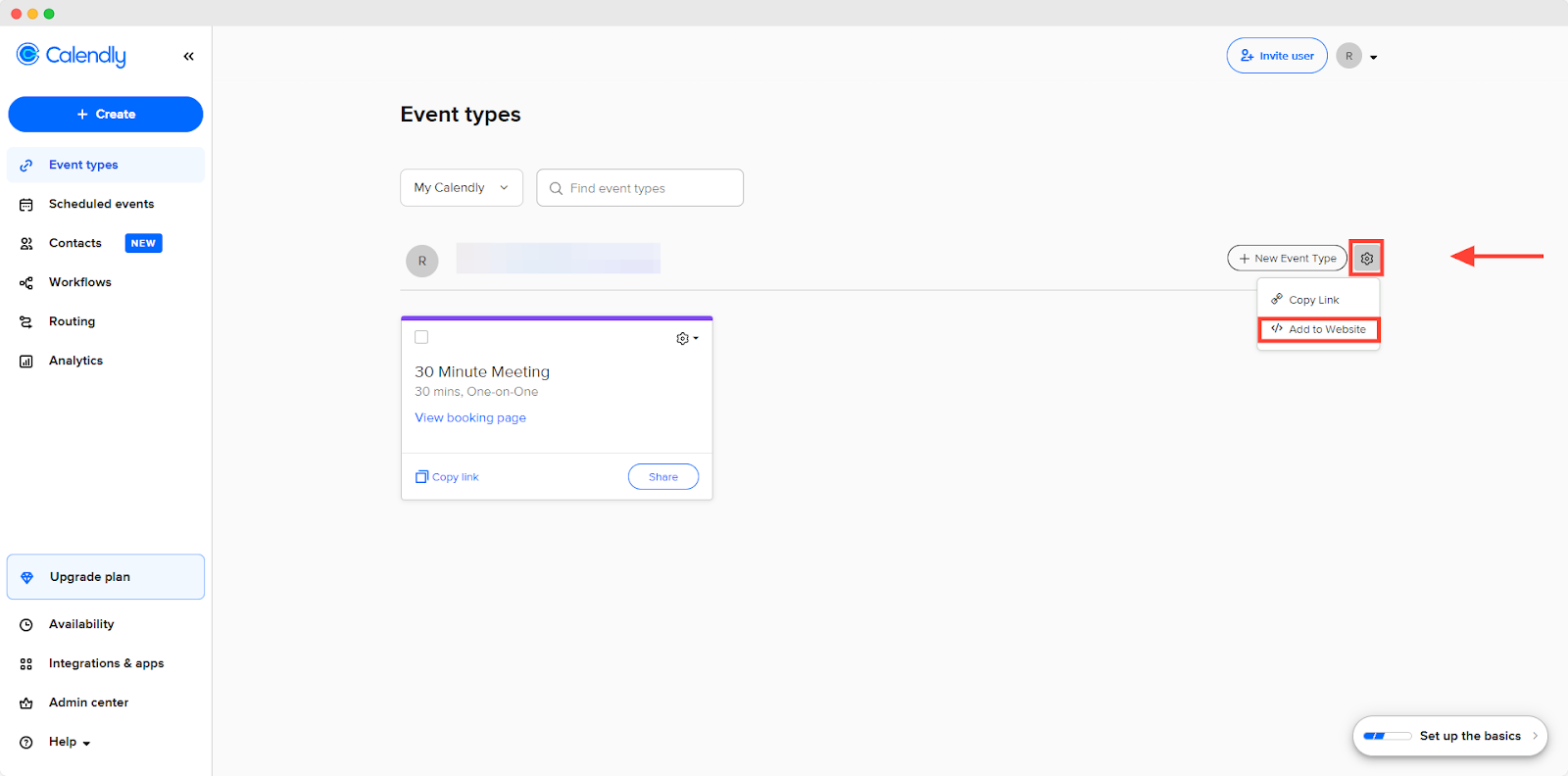
Task: Click the Event types page heading
Action: tap(461, 115)
